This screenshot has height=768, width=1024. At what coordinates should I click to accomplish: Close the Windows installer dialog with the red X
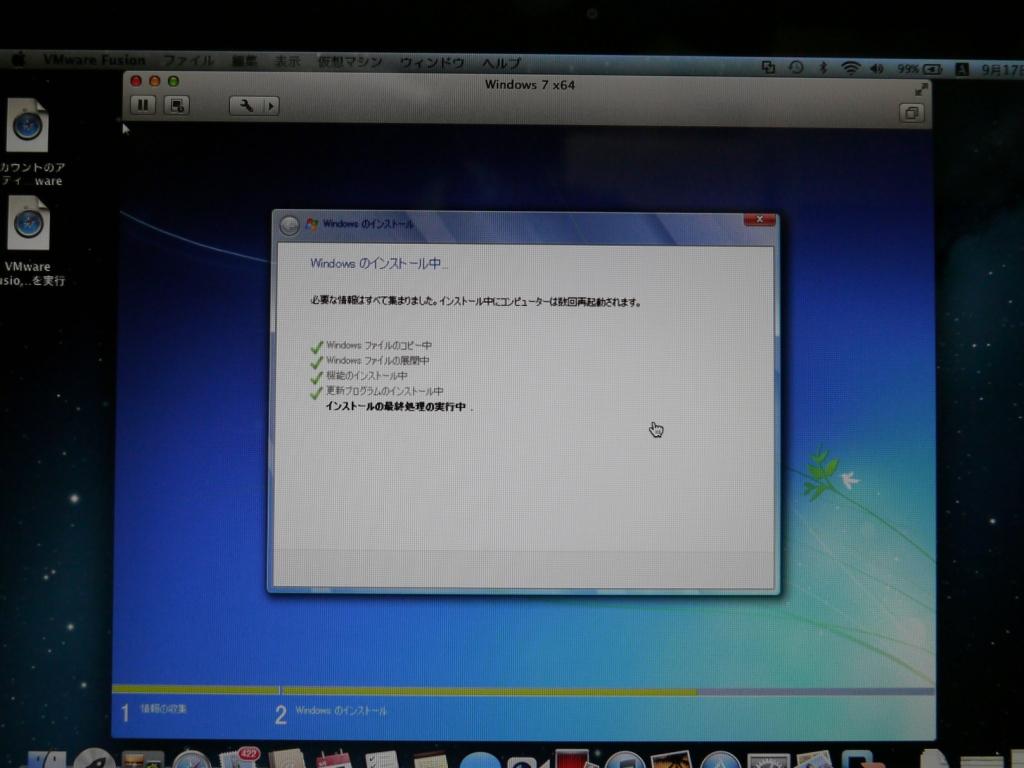pos(759,220)
